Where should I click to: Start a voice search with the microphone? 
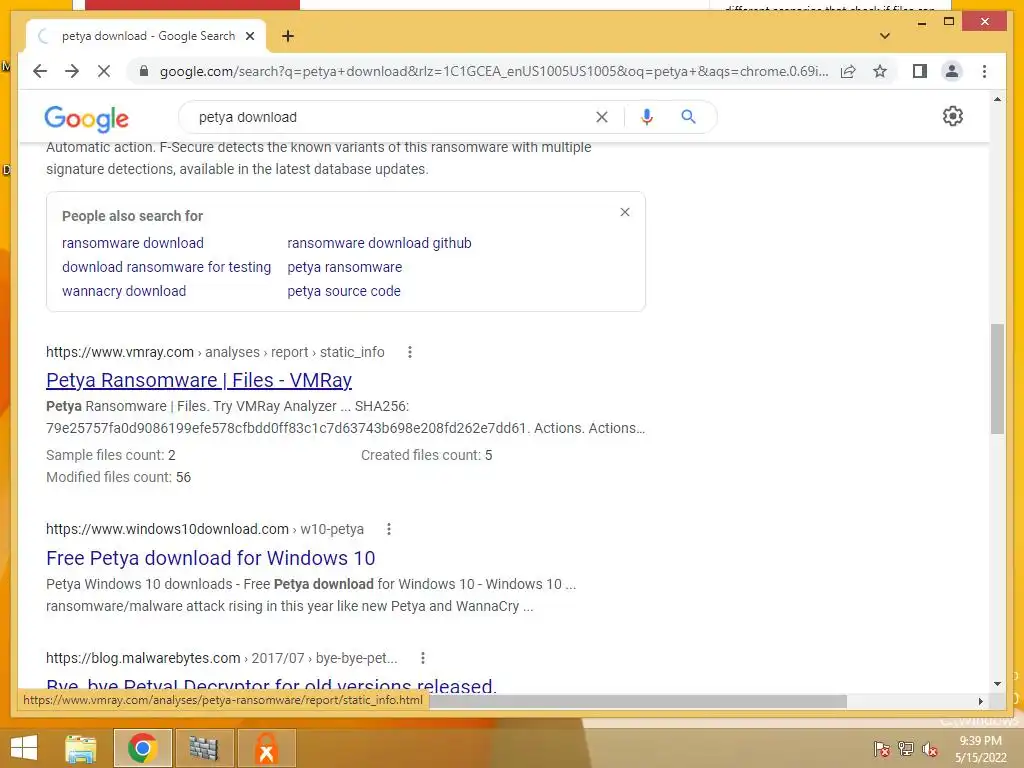[647, 117]
